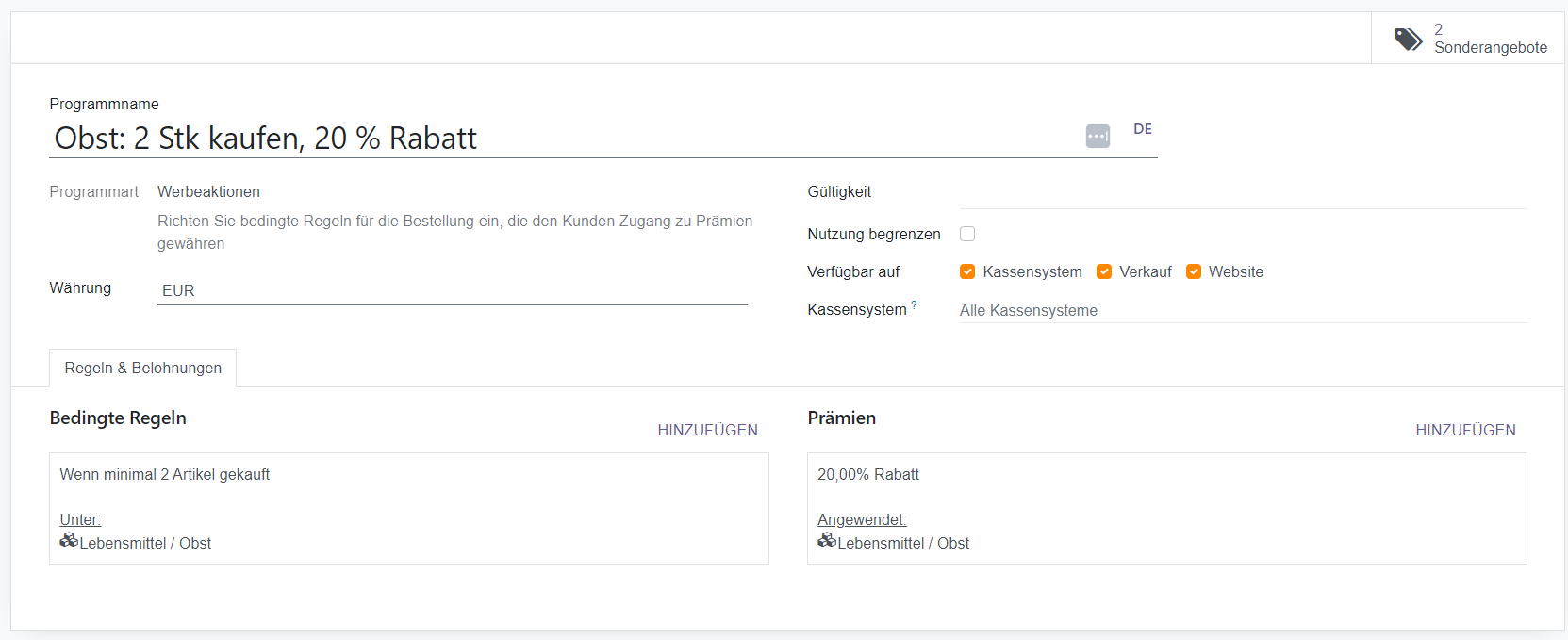Click the 2 Sonderangebote stat button label

click(x=1490, y=39)
